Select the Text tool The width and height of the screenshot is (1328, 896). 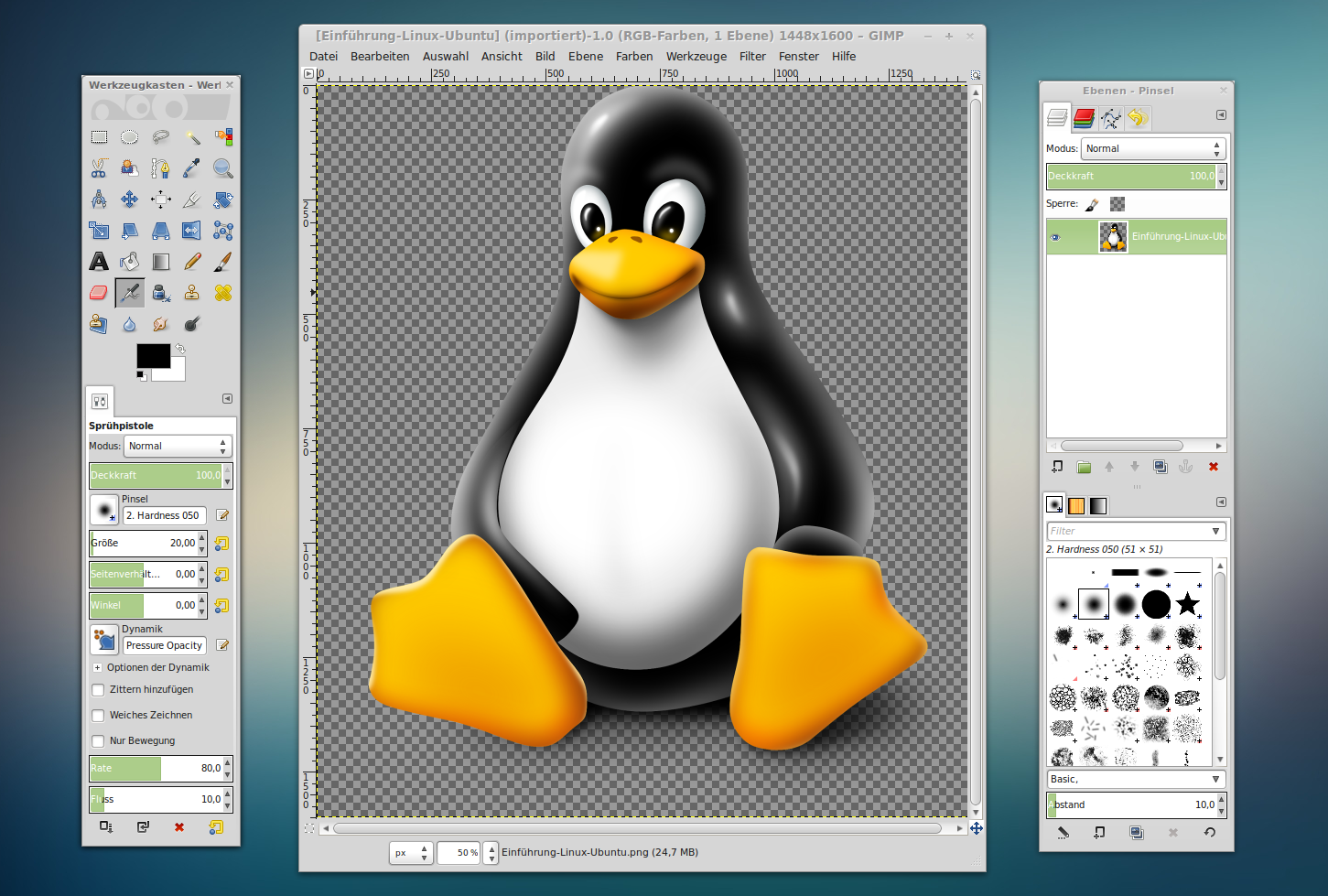[x=99, y=262]
